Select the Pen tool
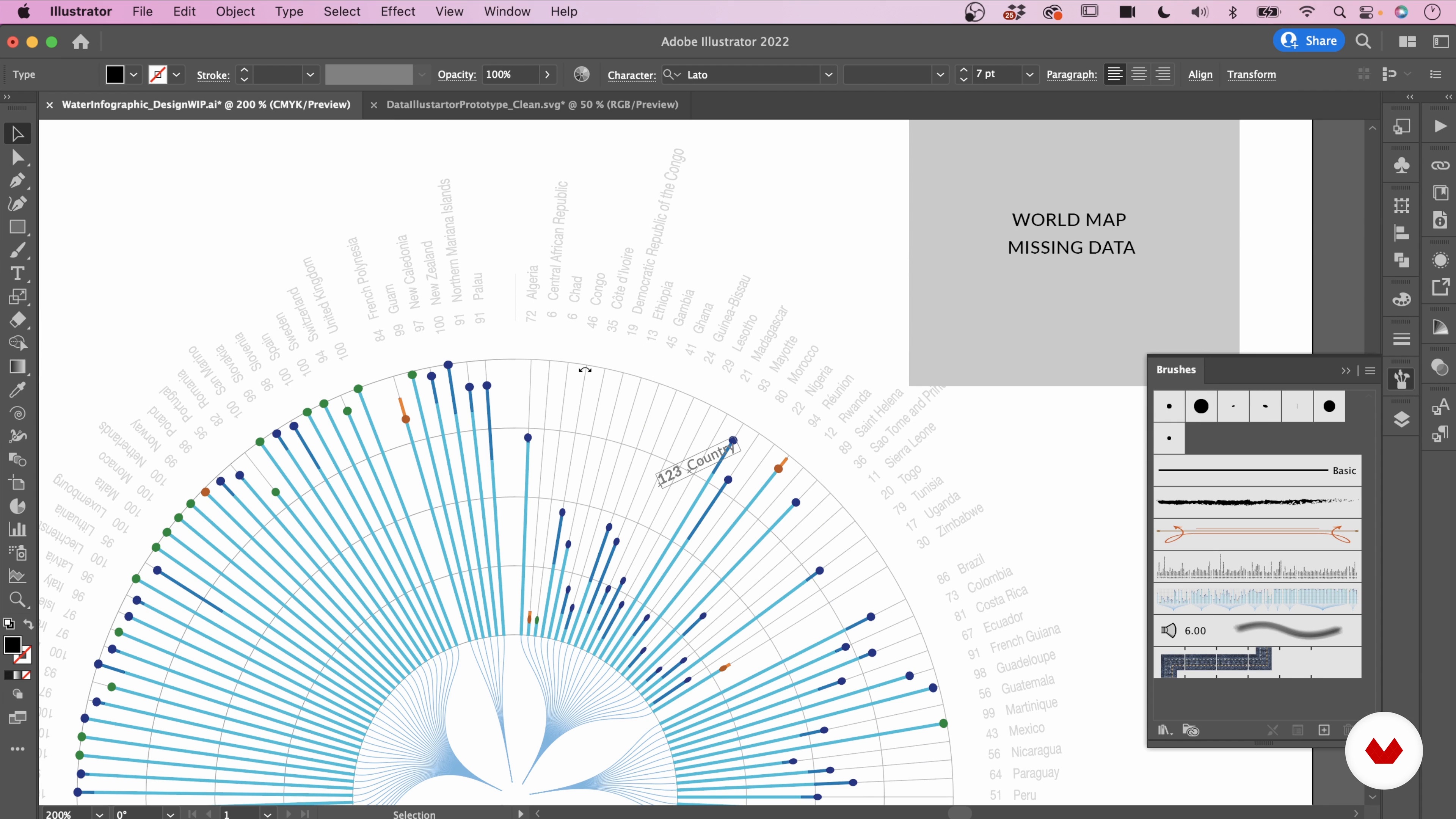 pyautogui.click(x=17, y=181)
